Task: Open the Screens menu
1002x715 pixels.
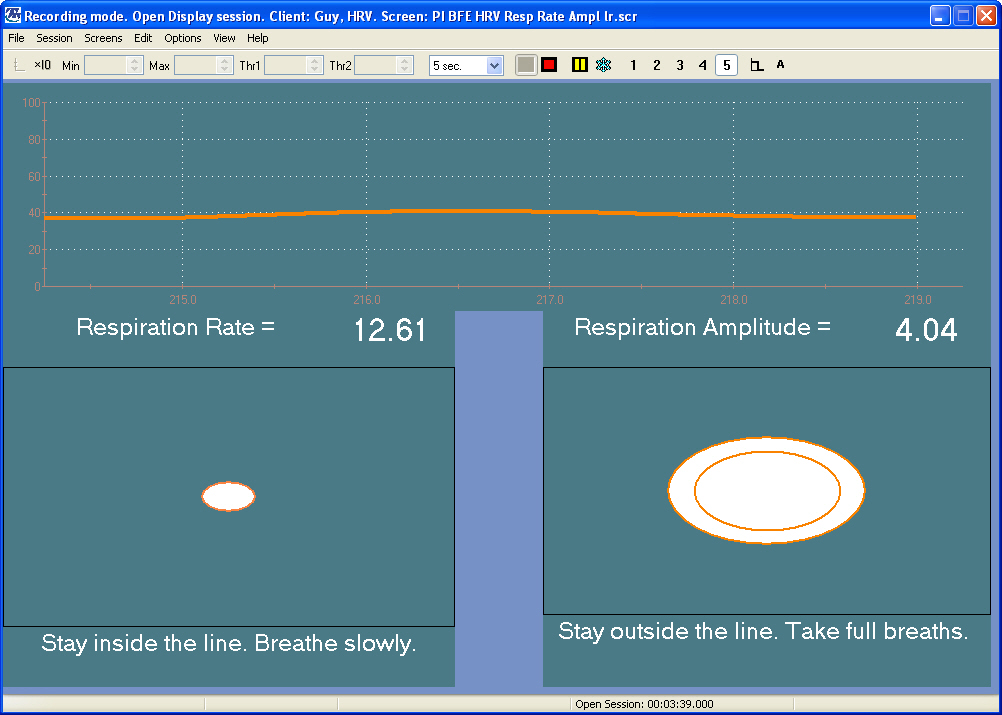Action: click(x=103, y=38)
